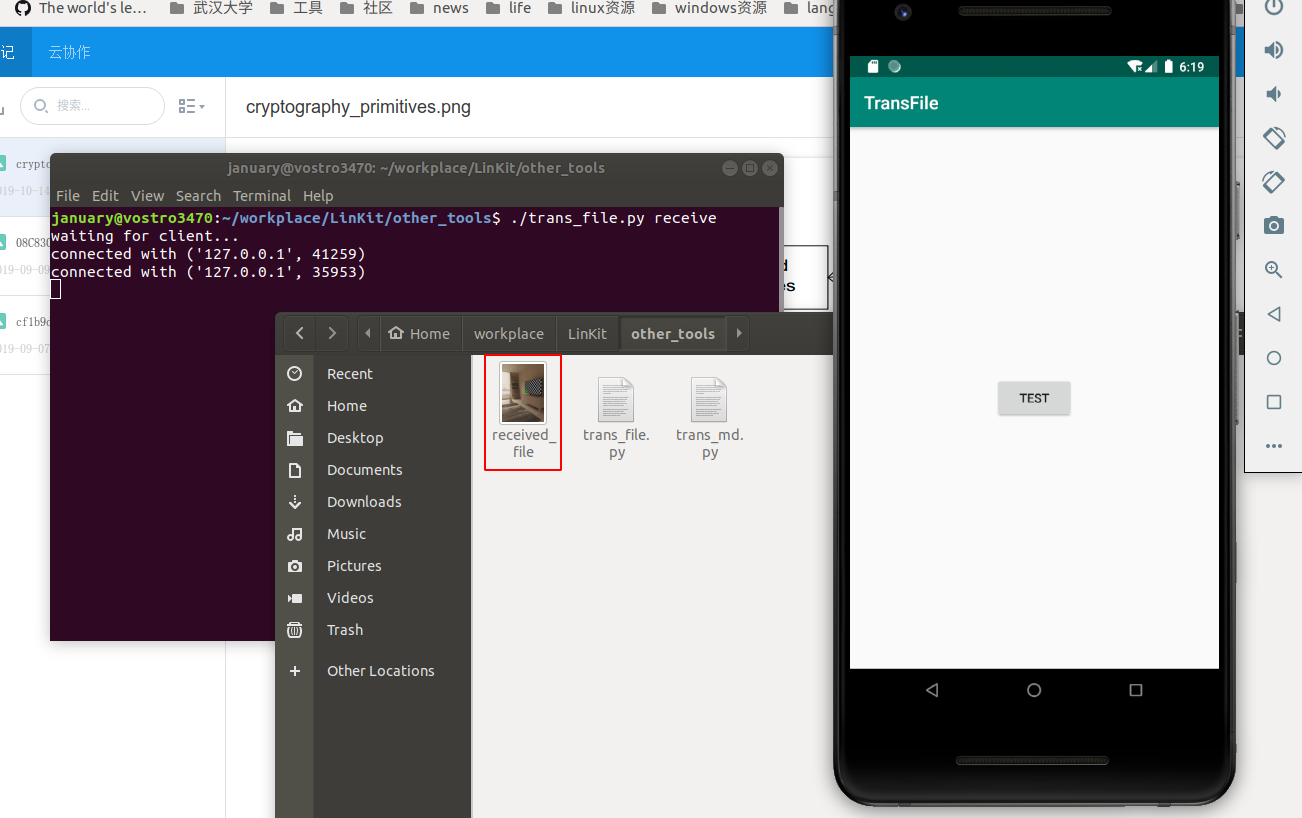The width and height of the screenshot is (1302, 818).
Task: Click the 搜索 search input field
Action: coord(92,106)
